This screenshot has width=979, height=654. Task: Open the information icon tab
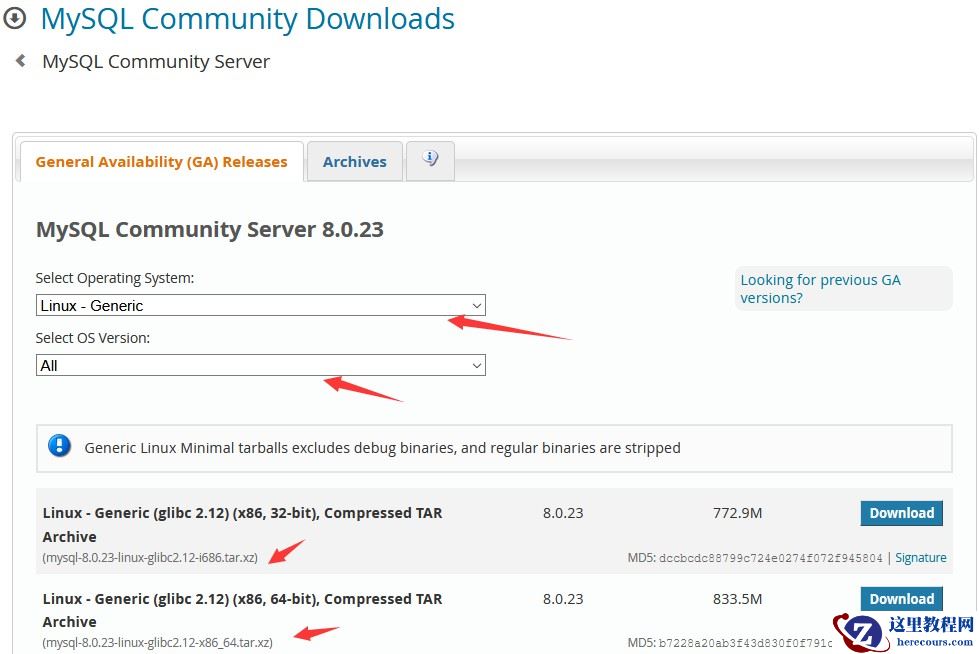tap(430, 161)
